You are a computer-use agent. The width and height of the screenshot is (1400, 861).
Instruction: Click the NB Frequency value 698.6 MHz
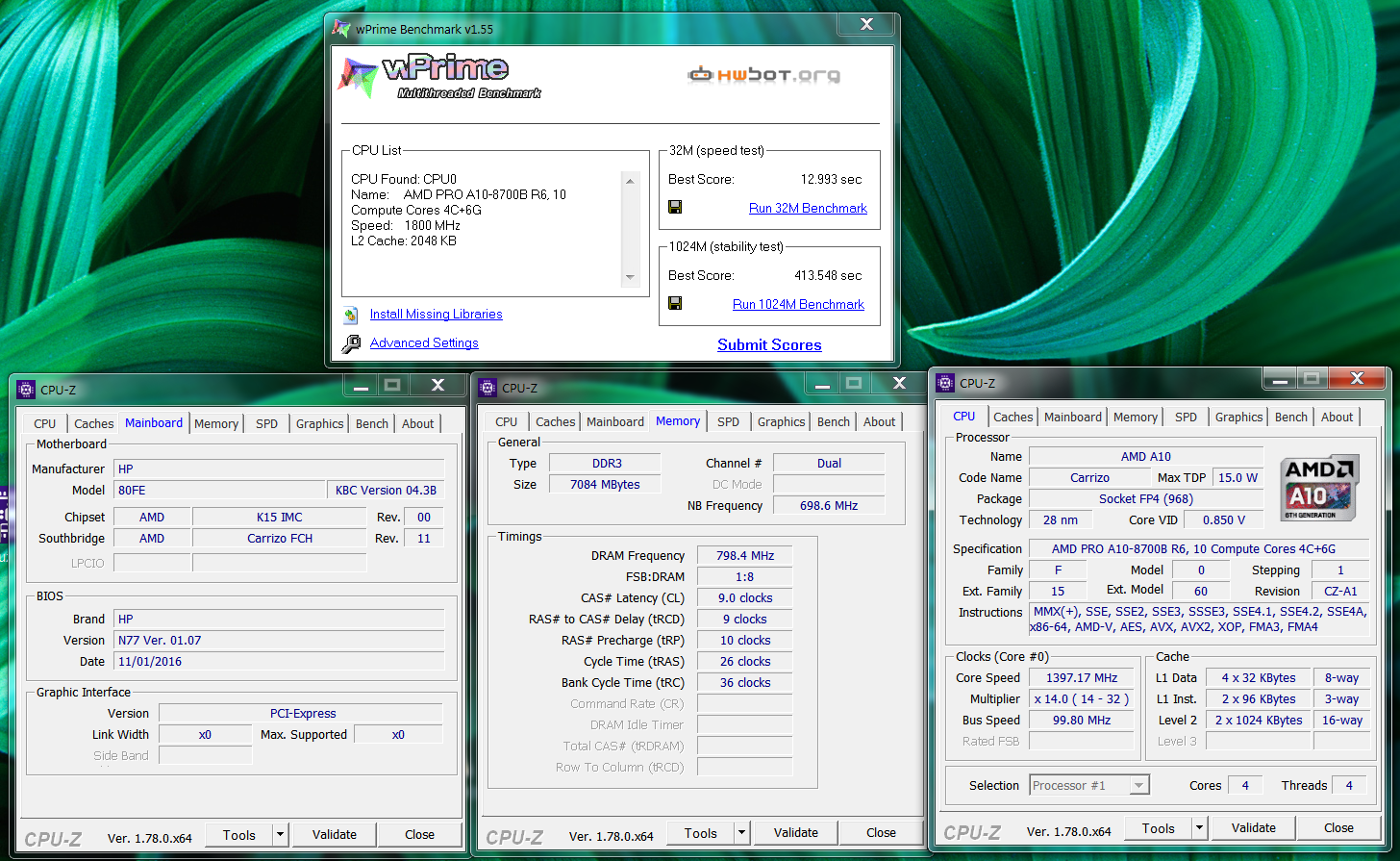pos(829,505)
